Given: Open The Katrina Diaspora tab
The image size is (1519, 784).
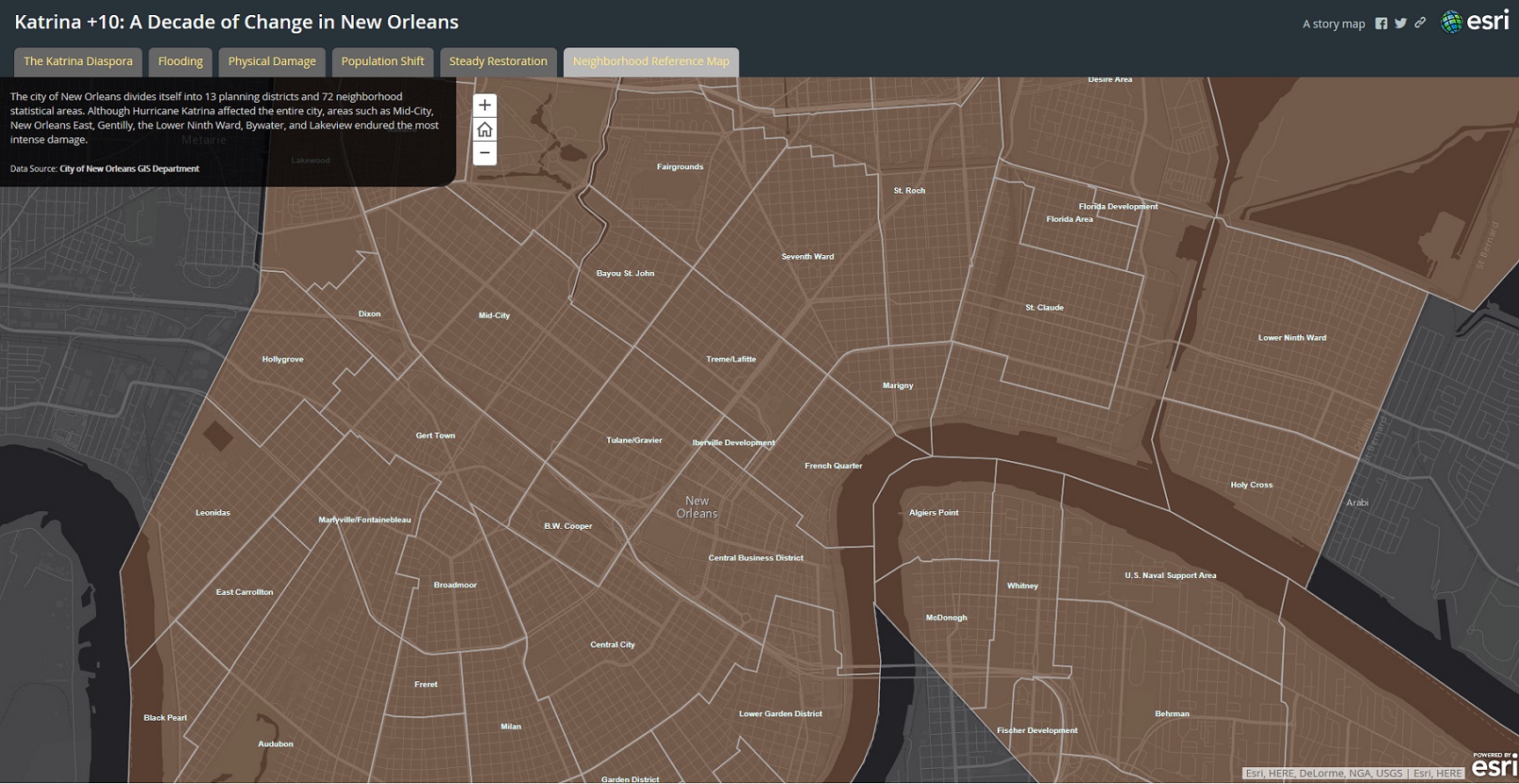Looking at the screenshot, I should point(78,62).
